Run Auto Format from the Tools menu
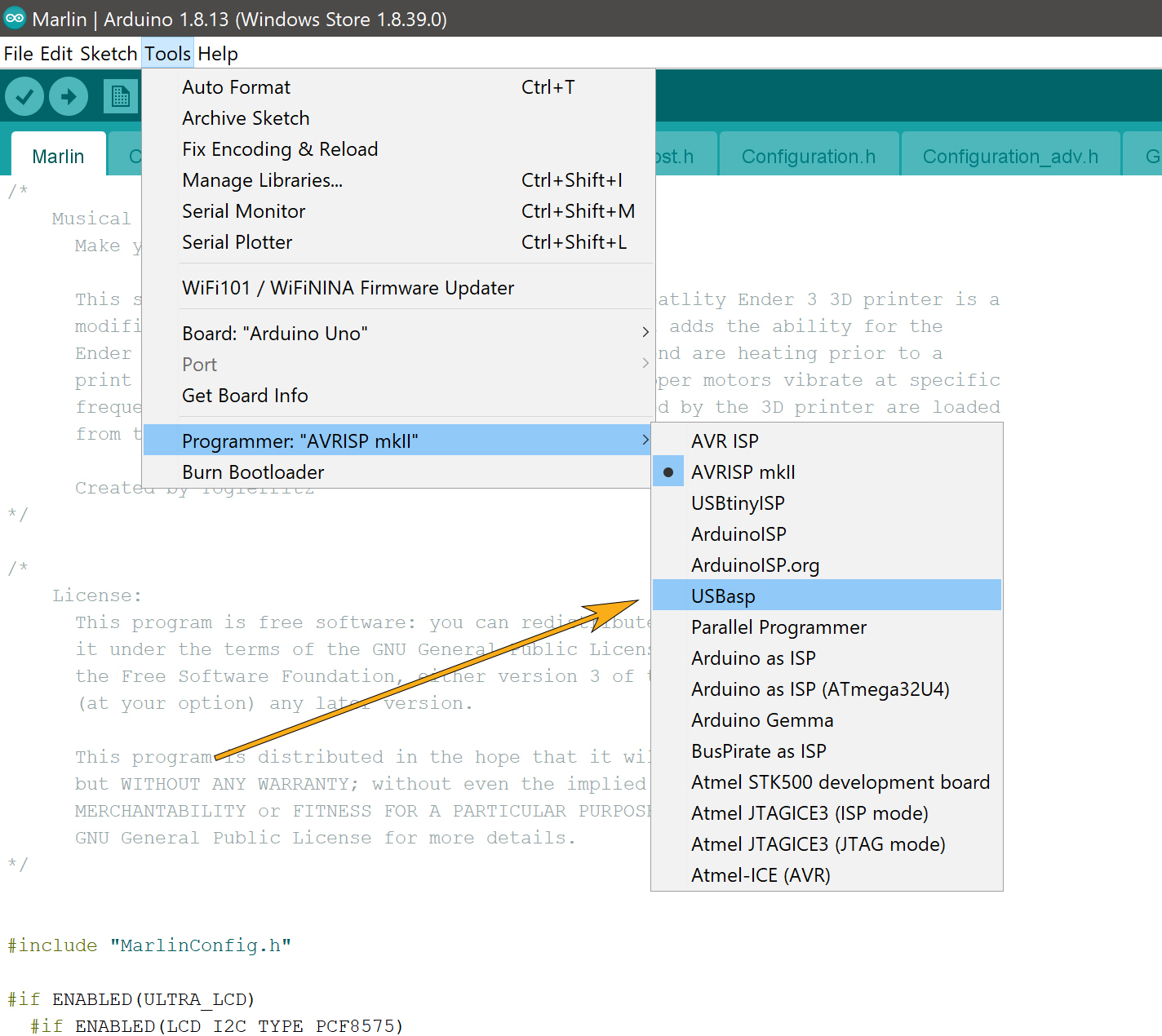This screenshot has width=1162, height=1036. coord(236,87)
